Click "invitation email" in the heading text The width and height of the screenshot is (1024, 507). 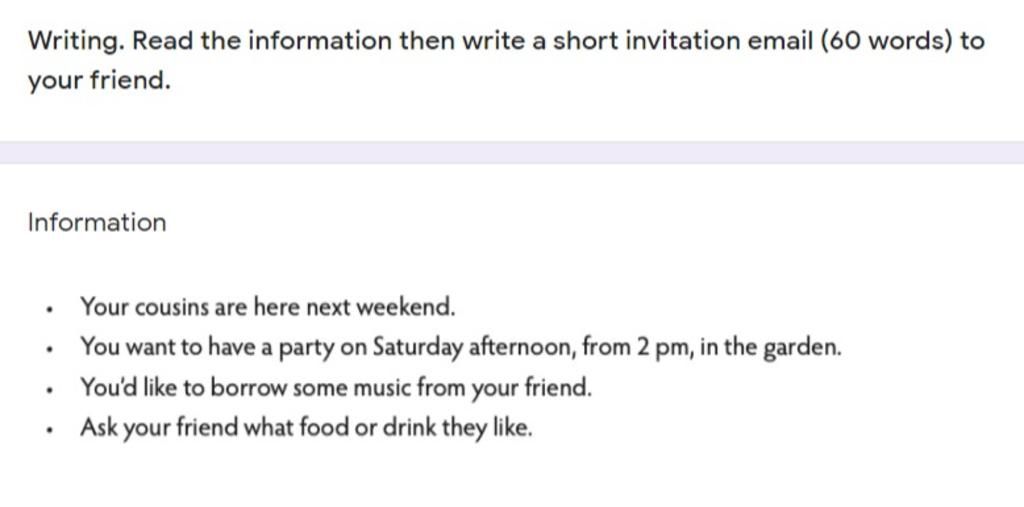[715, 41]
